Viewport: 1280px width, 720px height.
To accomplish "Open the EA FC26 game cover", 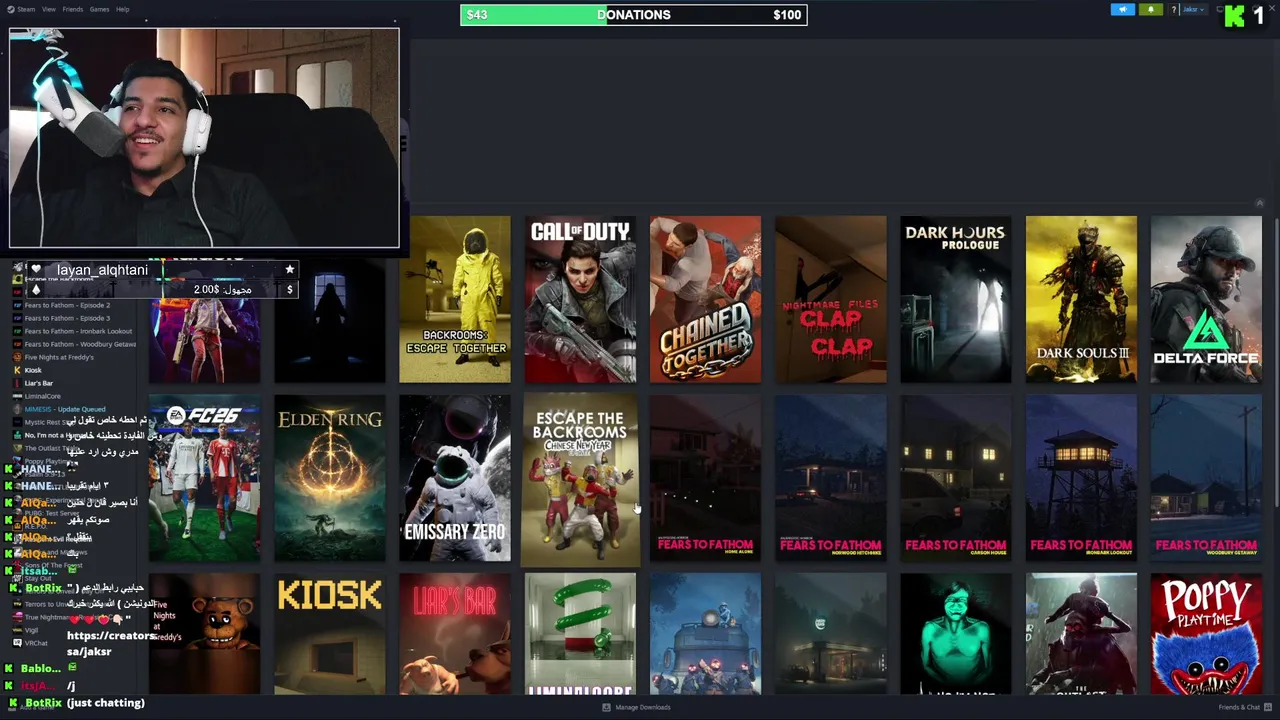I will (204, 478).
